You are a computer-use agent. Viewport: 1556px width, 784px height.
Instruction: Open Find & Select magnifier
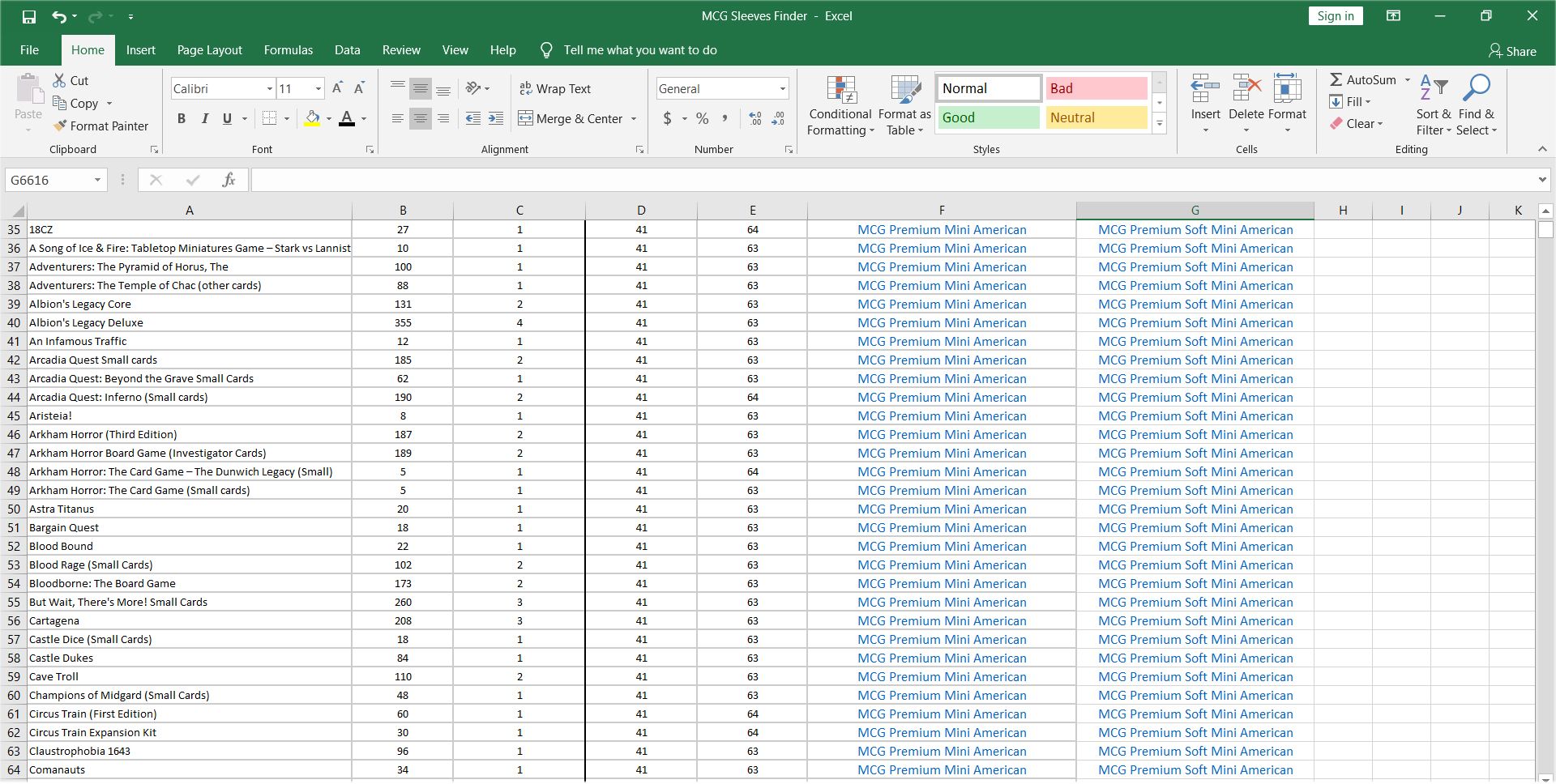(x=1477, y=105)
